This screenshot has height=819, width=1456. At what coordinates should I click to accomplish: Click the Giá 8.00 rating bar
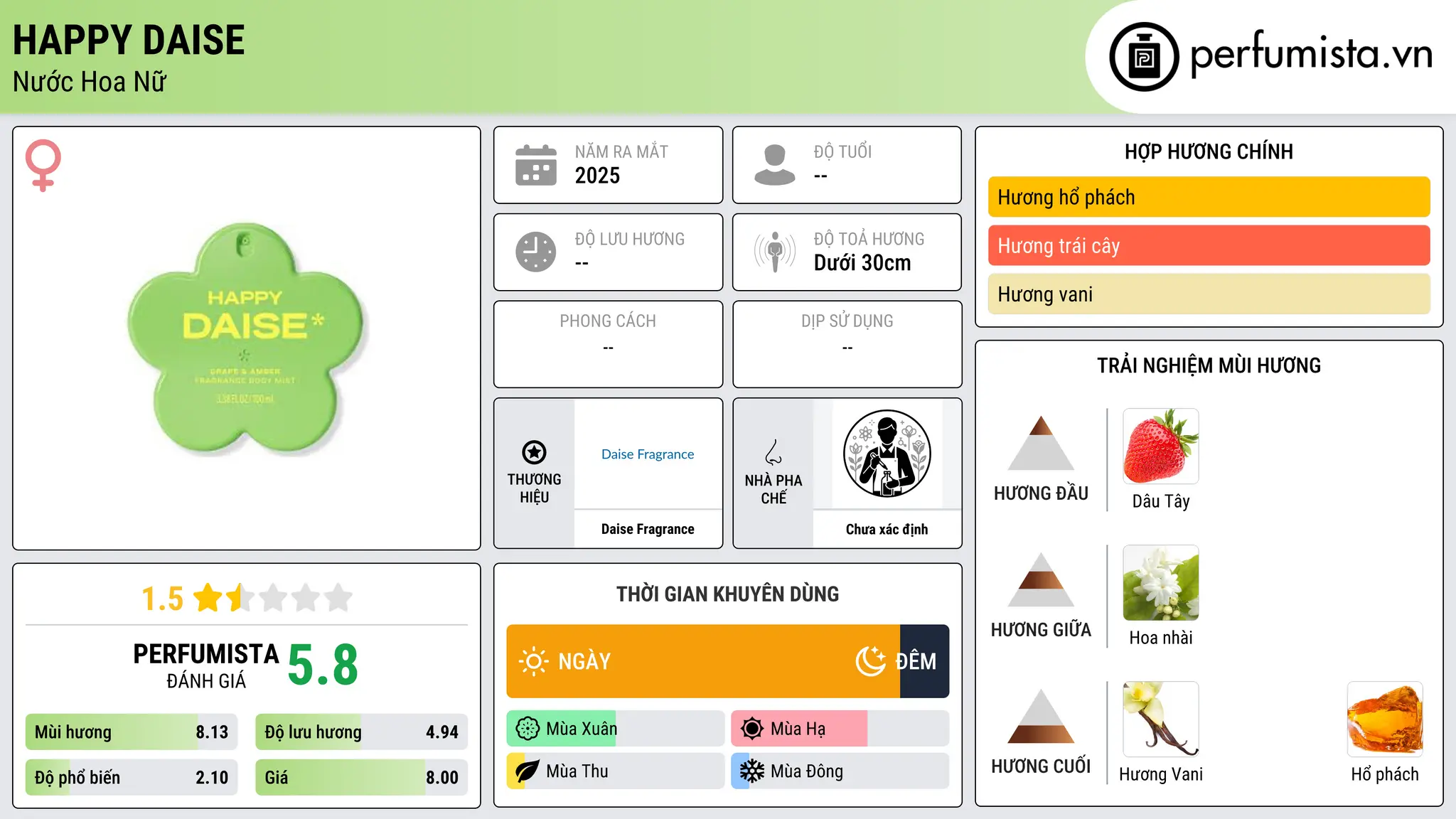pos(362,778)
